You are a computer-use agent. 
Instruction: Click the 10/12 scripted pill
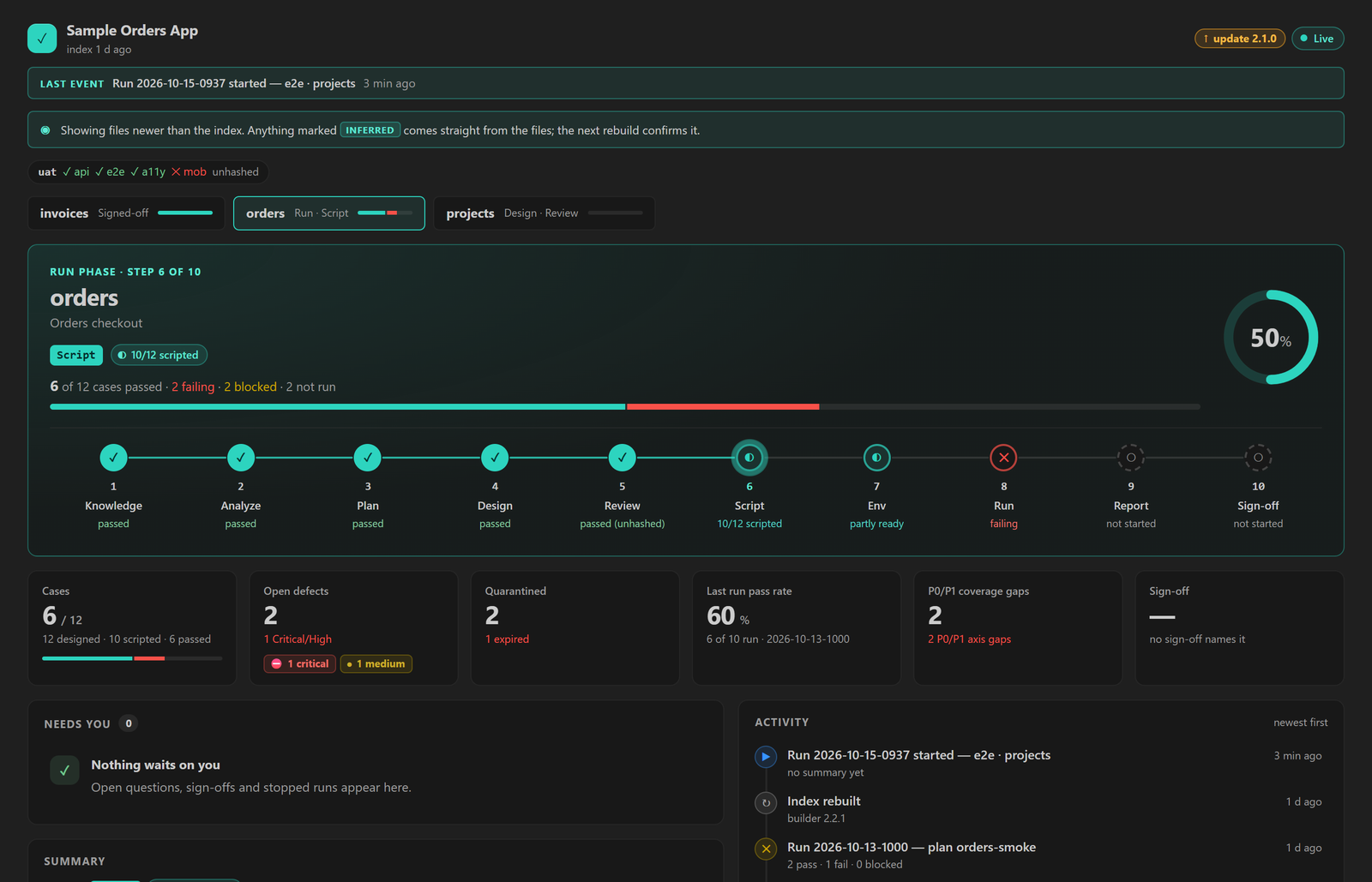[159, 355]
